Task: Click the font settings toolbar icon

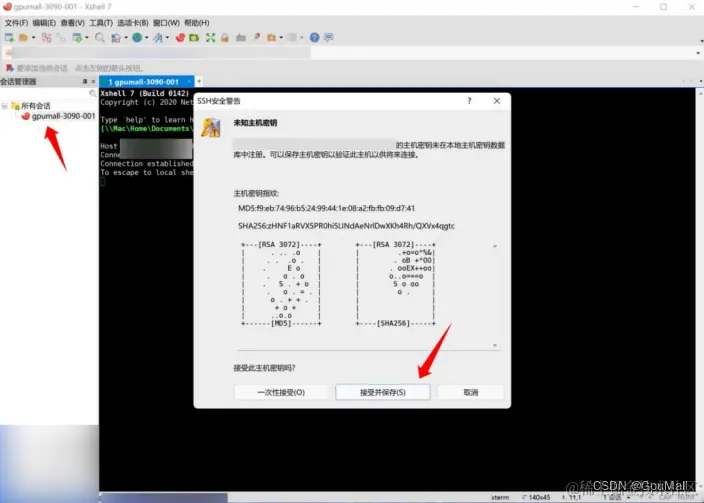Action: point(158,38)
